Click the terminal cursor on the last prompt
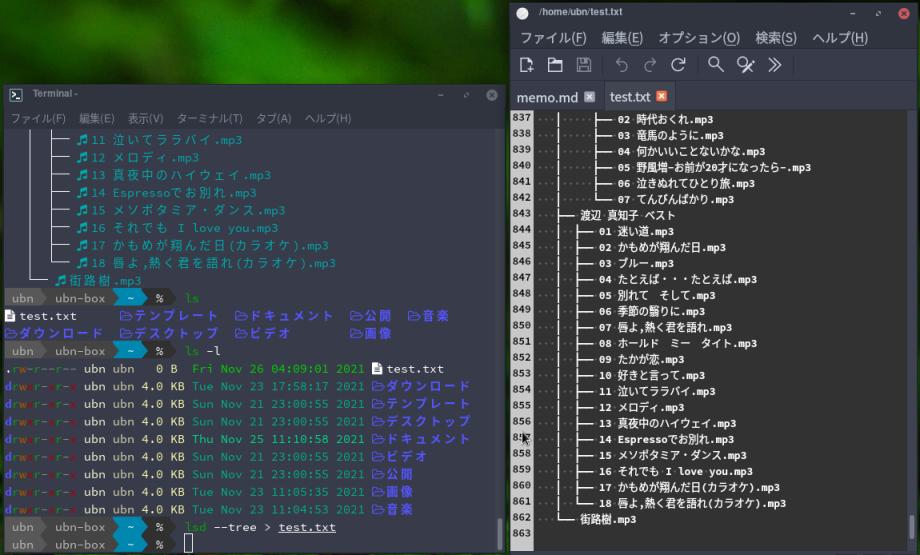 tap(188, 544)
